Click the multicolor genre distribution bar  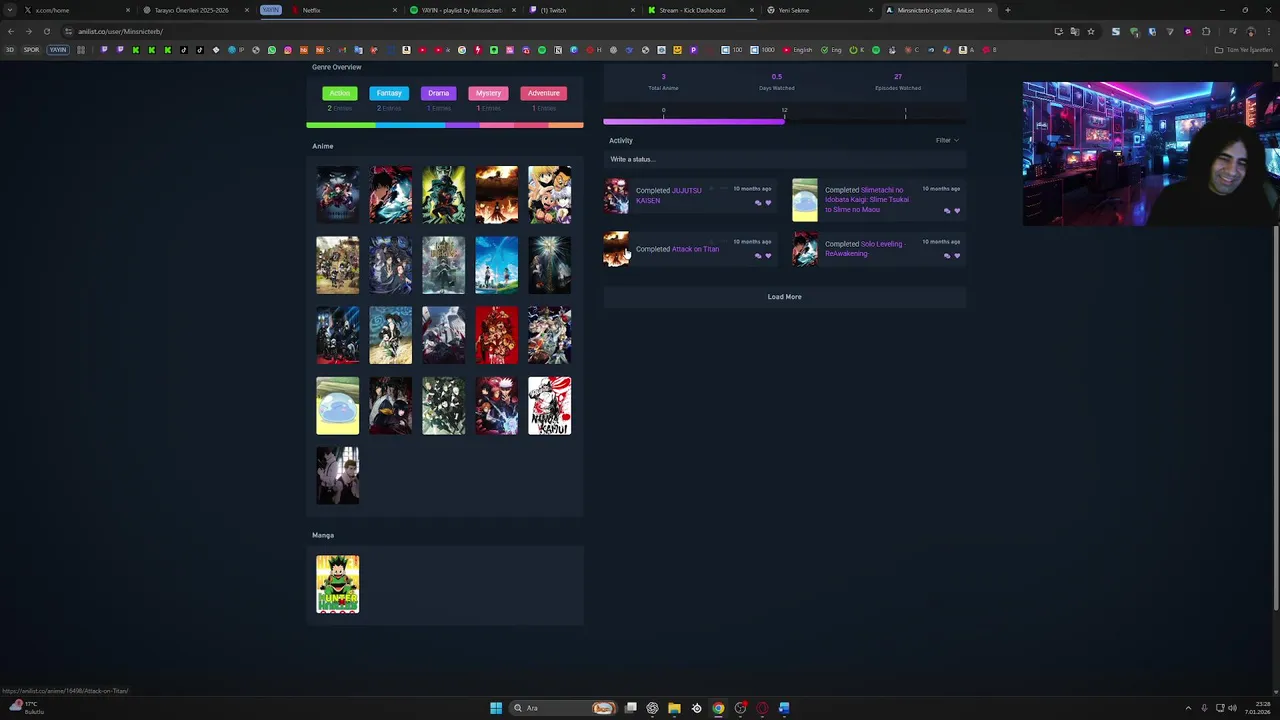(x=445, y=125)
